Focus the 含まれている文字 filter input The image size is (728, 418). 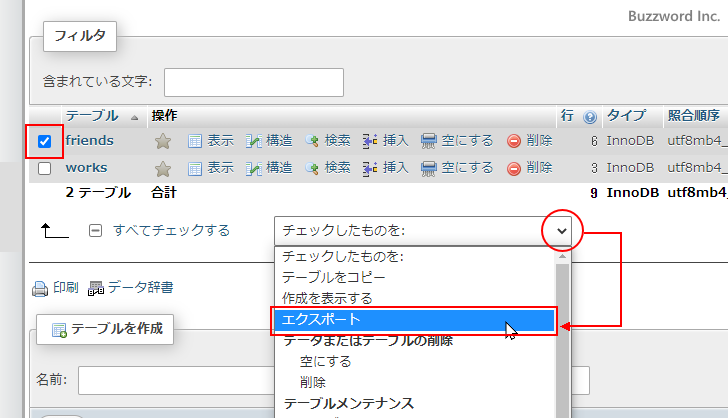click(x=254, y=82)
